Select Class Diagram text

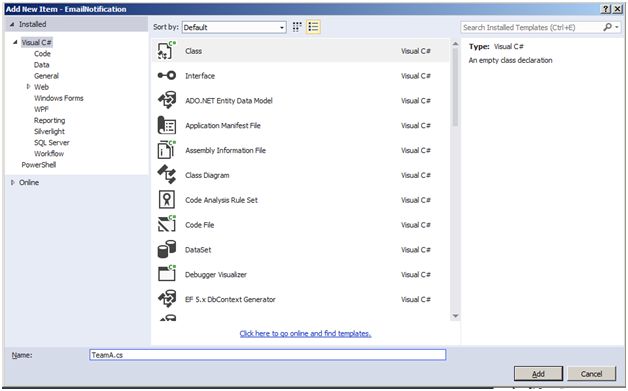[207, 175]
